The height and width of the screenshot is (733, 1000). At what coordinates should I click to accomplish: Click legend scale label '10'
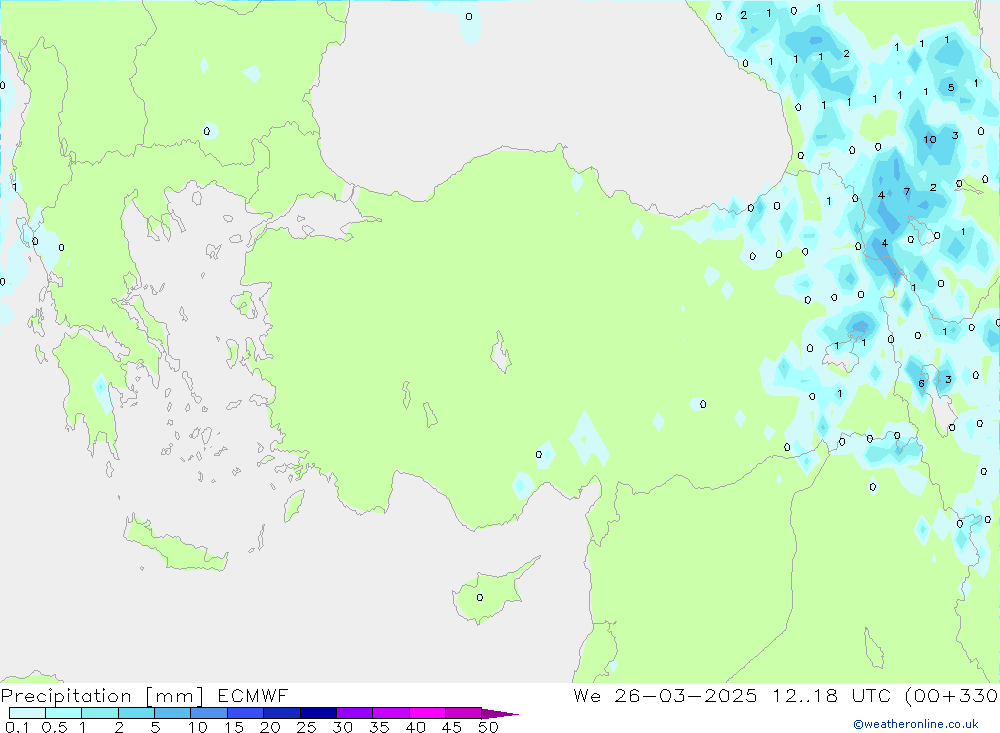click(x=198, y=727)
